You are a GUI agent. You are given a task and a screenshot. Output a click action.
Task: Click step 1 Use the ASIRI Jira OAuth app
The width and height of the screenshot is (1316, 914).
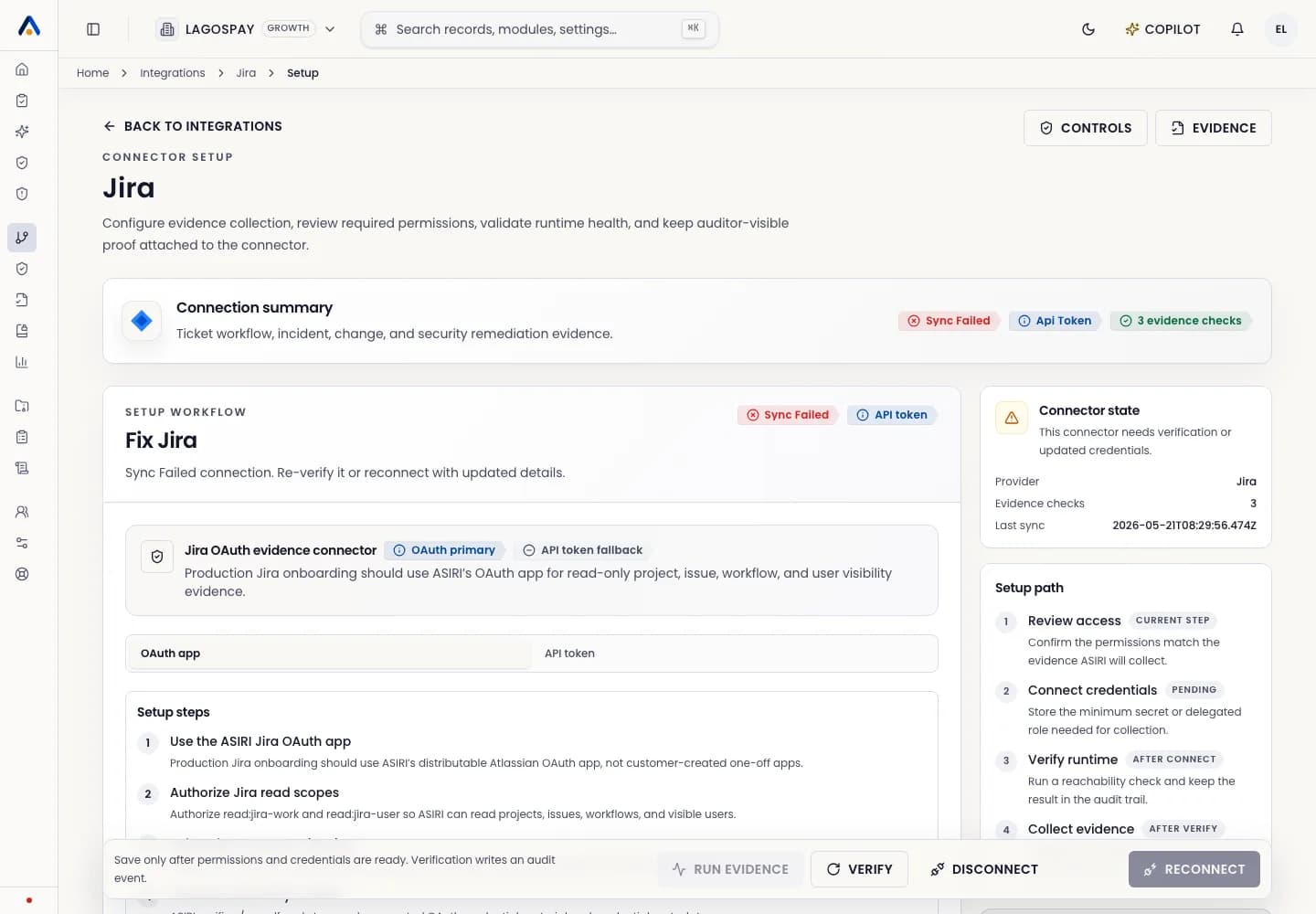point(532,751)
